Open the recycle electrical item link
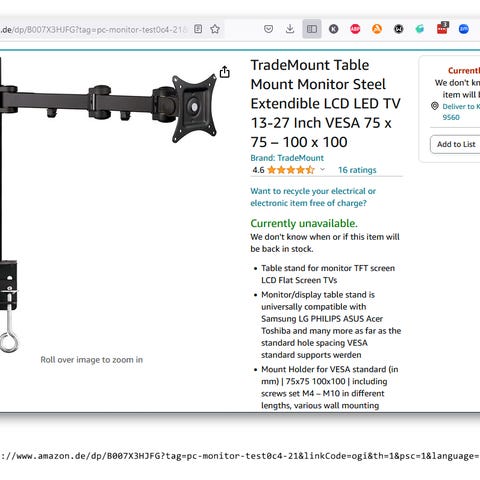Screen dimensions: 480x480 (313, 197)
